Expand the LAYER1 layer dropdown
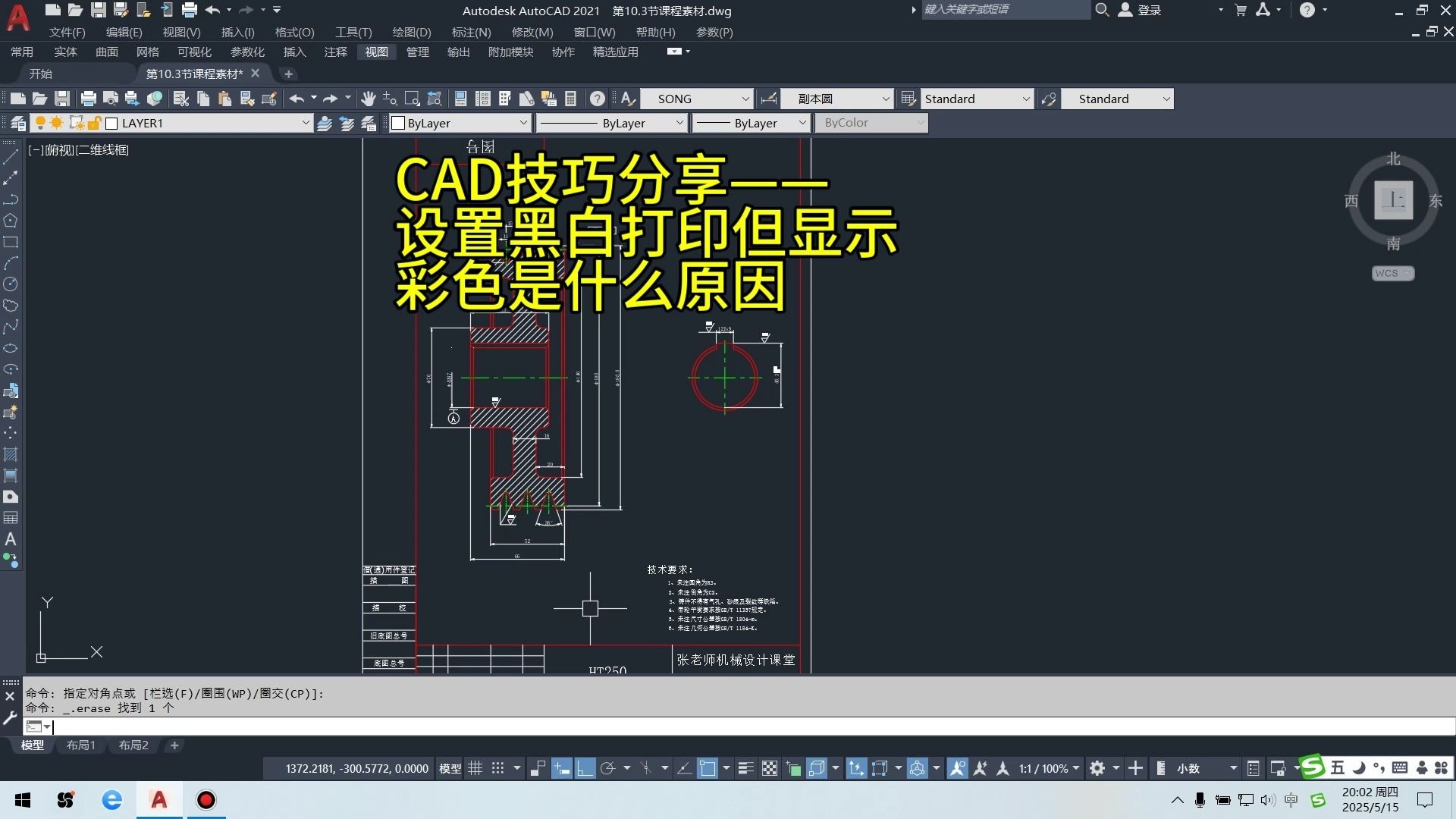Image resolution: width=1456 pixels, height=819 pixels. (305, 122)
